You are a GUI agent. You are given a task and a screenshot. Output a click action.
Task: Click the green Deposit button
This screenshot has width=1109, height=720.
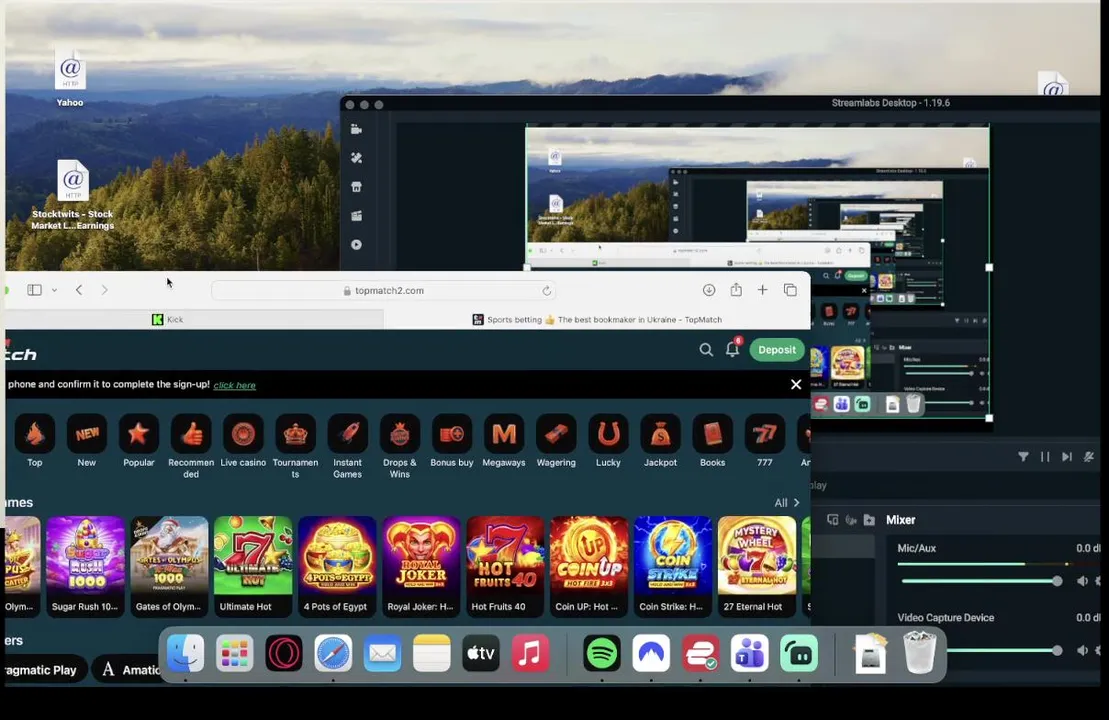(777, 349)
